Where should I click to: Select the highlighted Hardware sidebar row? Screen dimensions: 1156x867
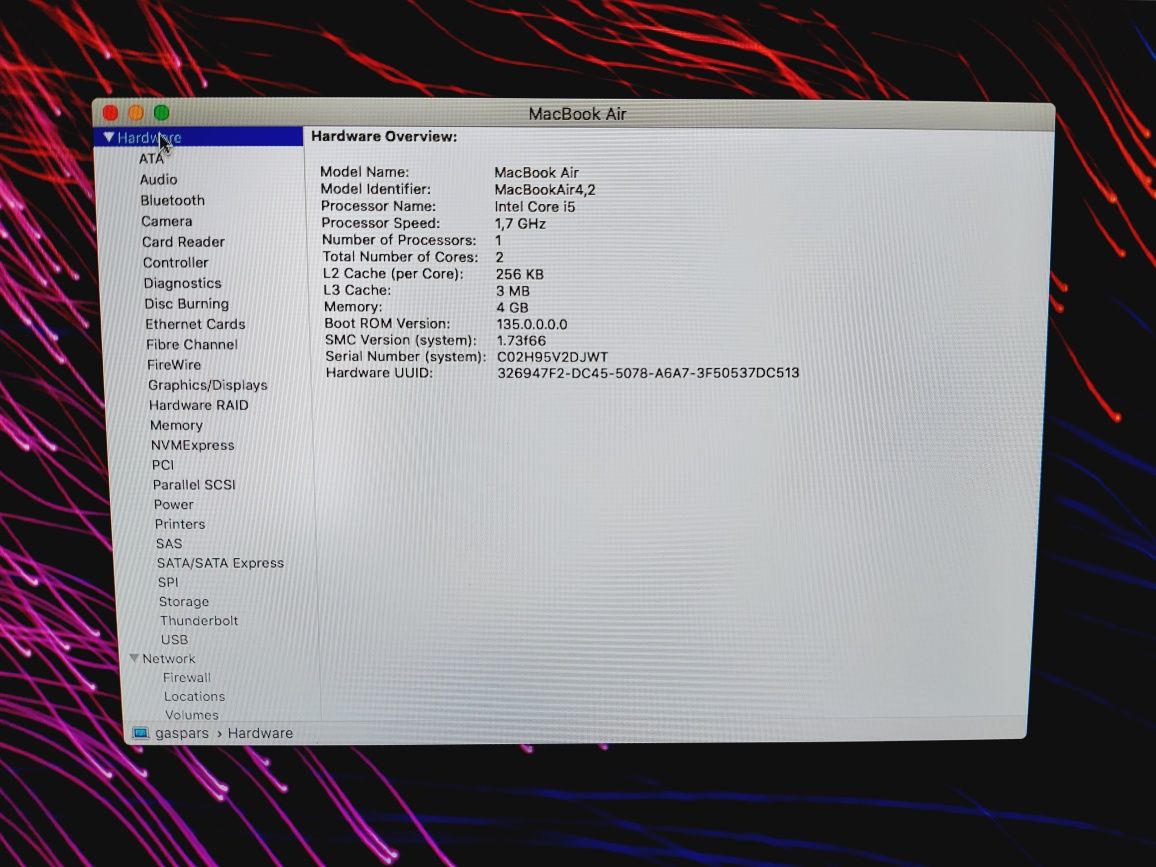[x=199, y=137]
